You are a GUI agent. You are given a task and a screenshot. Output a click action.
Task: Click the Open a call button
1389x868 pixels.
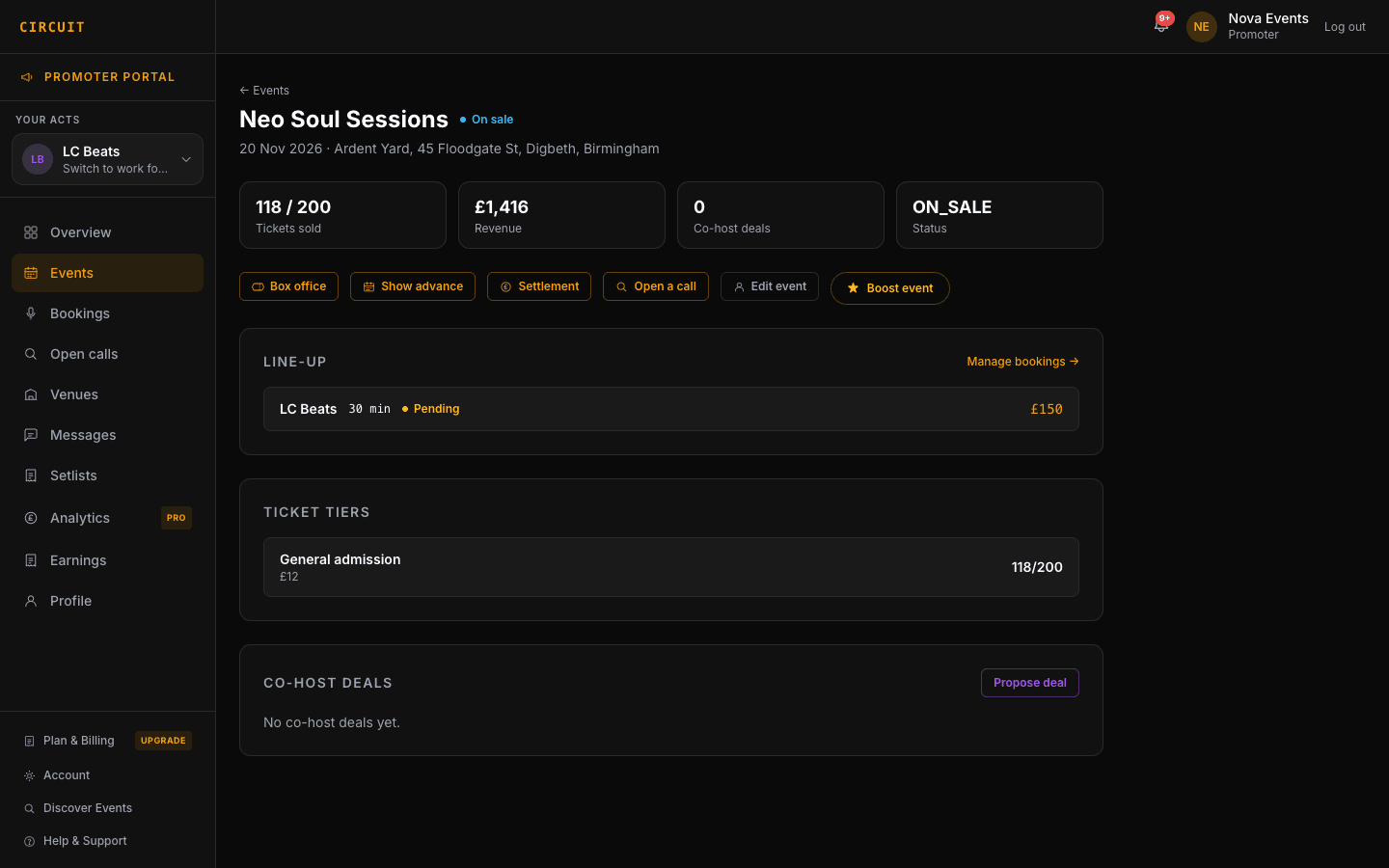click(x=656, y=286)
